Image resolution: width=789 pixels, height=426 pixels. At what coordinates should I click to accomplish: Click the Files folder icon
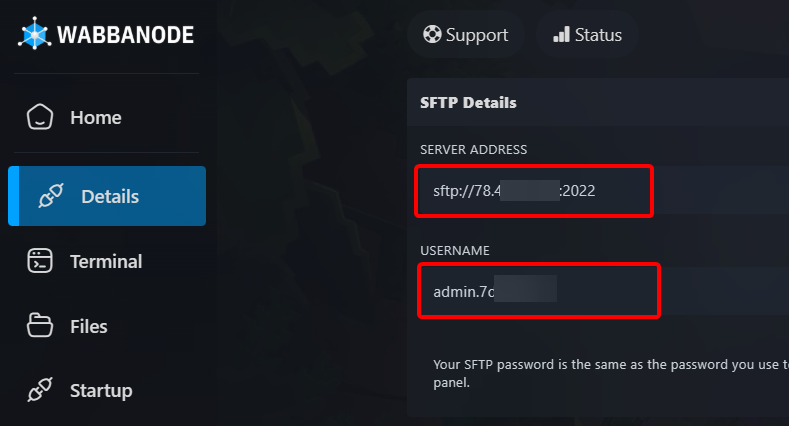pos(40,326)
